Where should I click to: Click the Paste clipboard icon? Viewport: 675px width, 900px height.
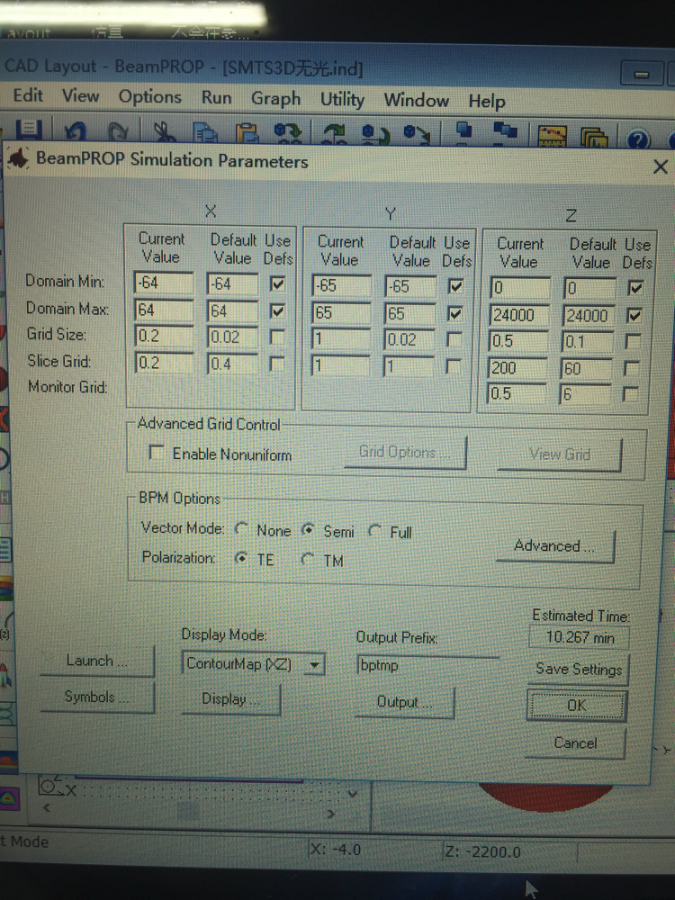[x=247, y=134]
